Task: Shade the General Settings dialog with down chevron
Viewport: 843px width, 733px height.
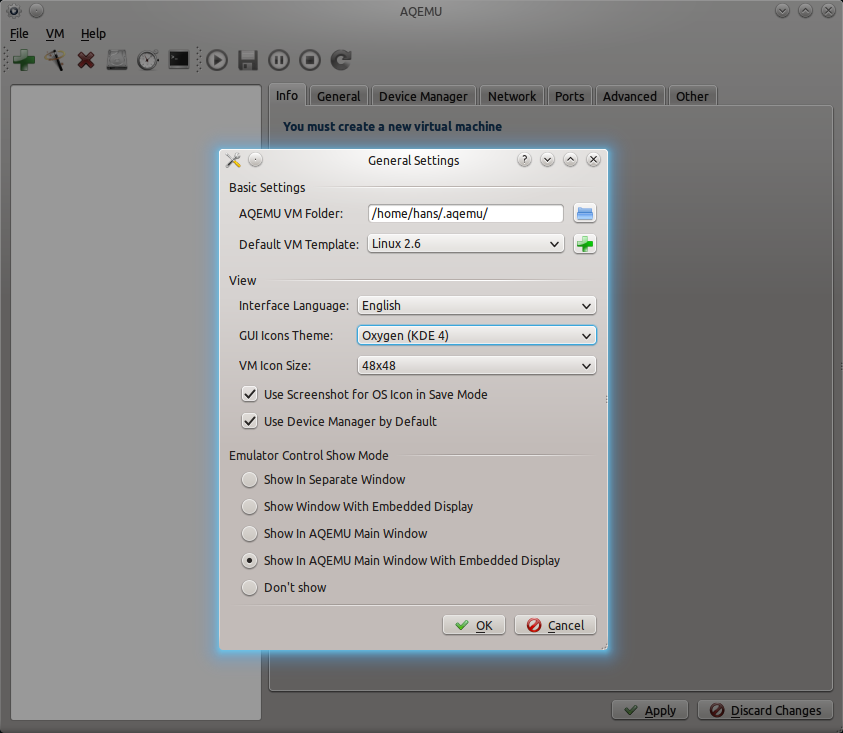Action: coord(547,160)
